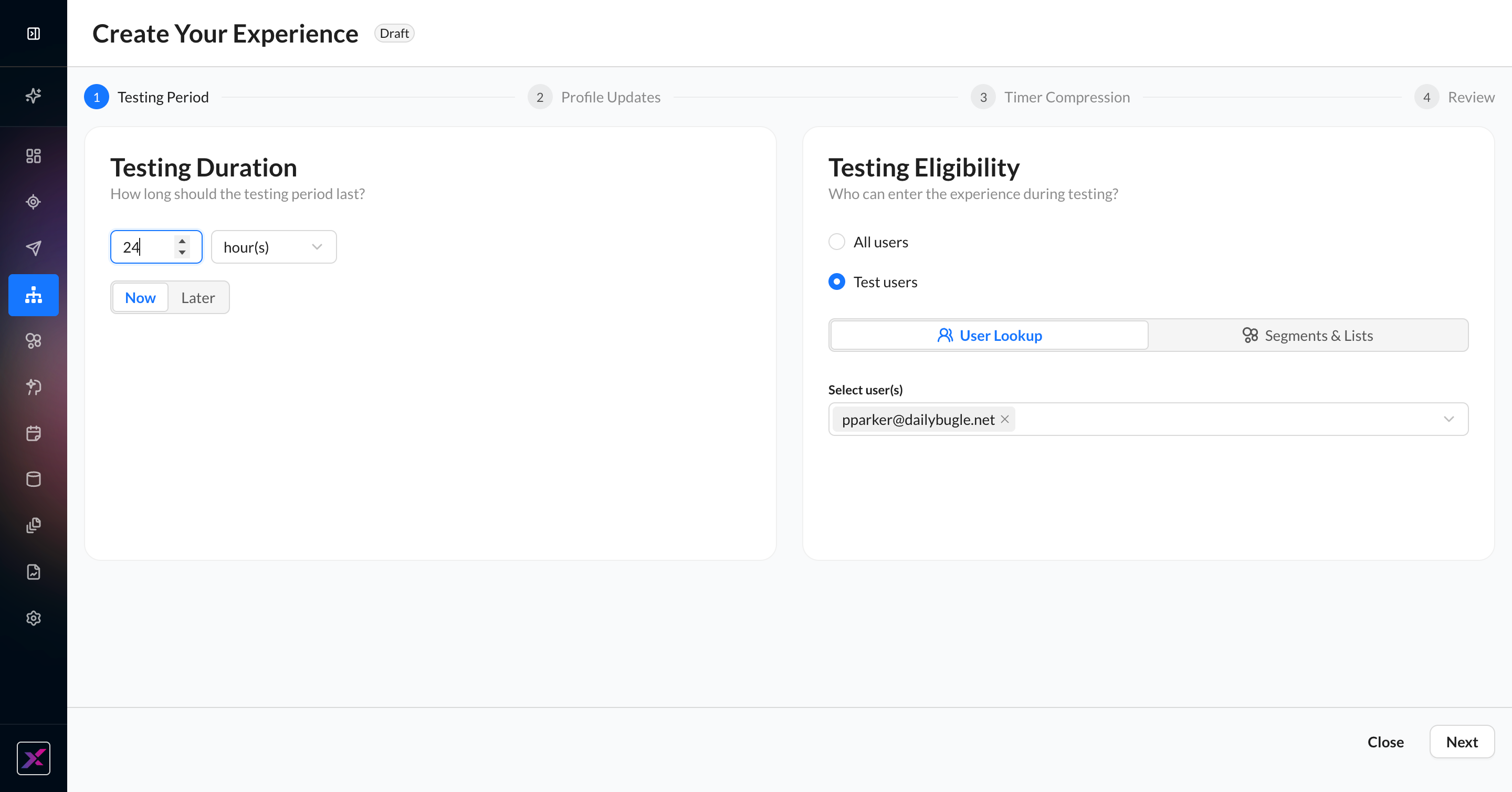
Task: Open the calendar icon in sidebar
Action: click(34, 433)
